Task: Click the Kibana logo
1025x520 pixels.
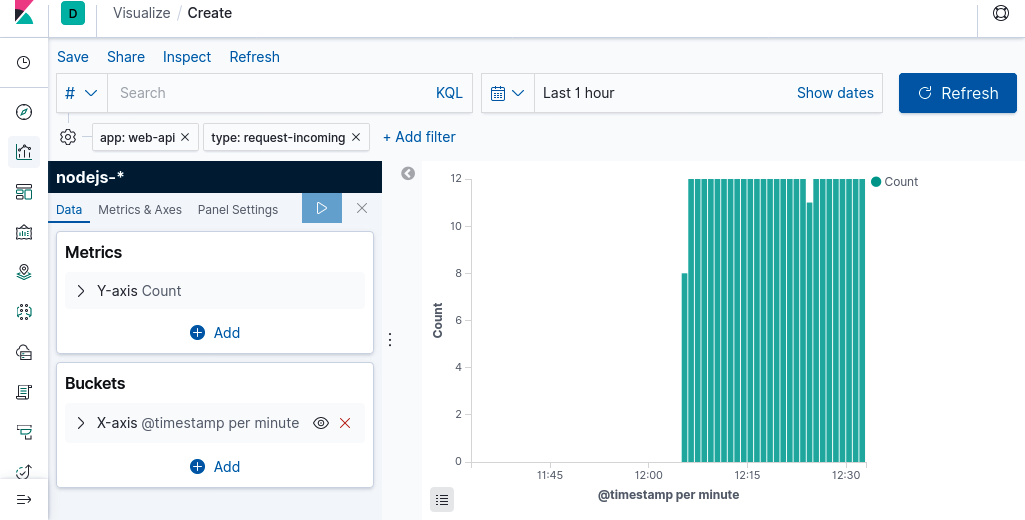Action: pyautogui.click(x=24, y=13)
